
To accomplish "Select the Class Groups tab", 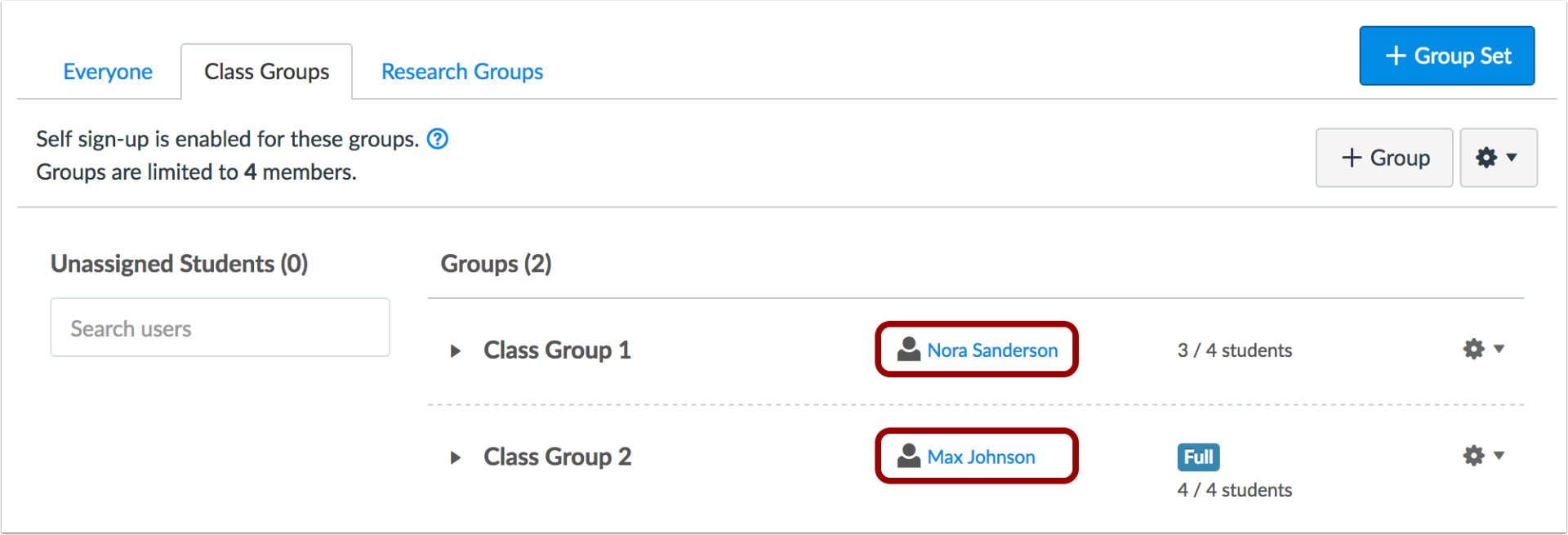I will coord(266,72).
